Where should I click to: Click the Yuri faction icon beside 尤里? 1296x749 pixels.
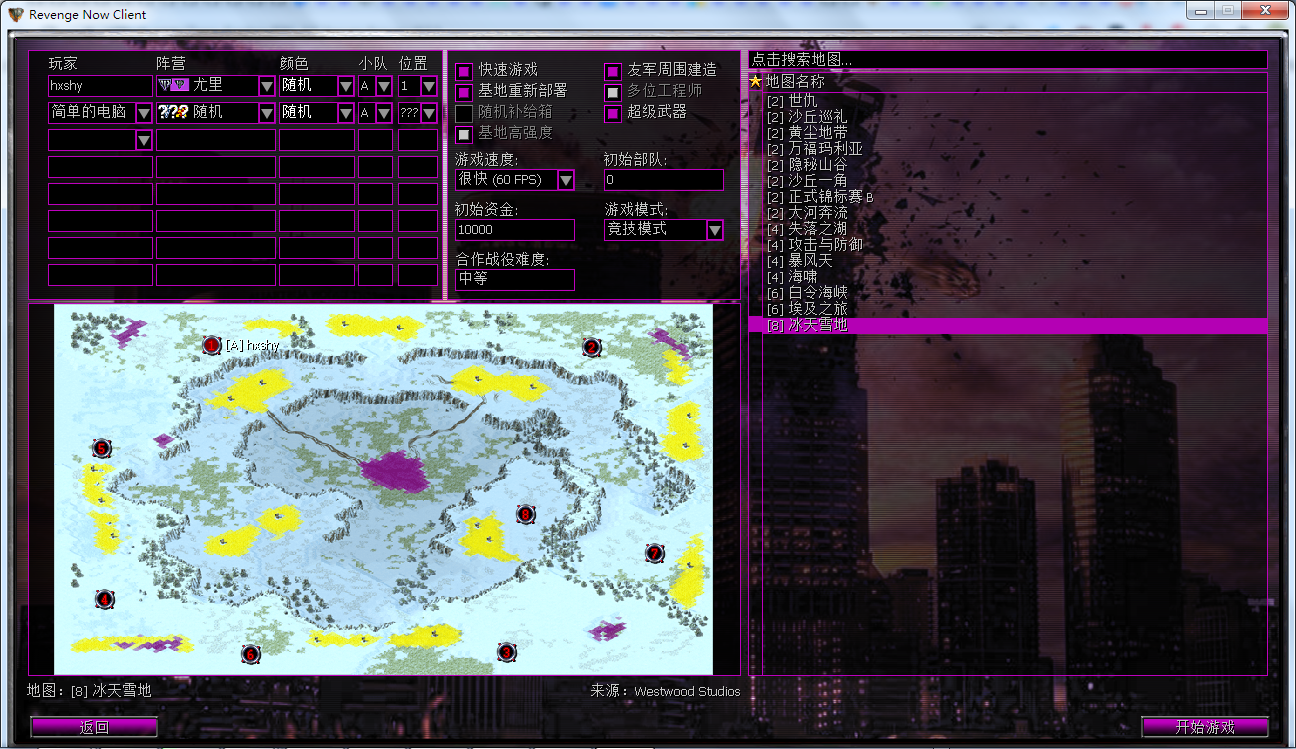(173, 85)
